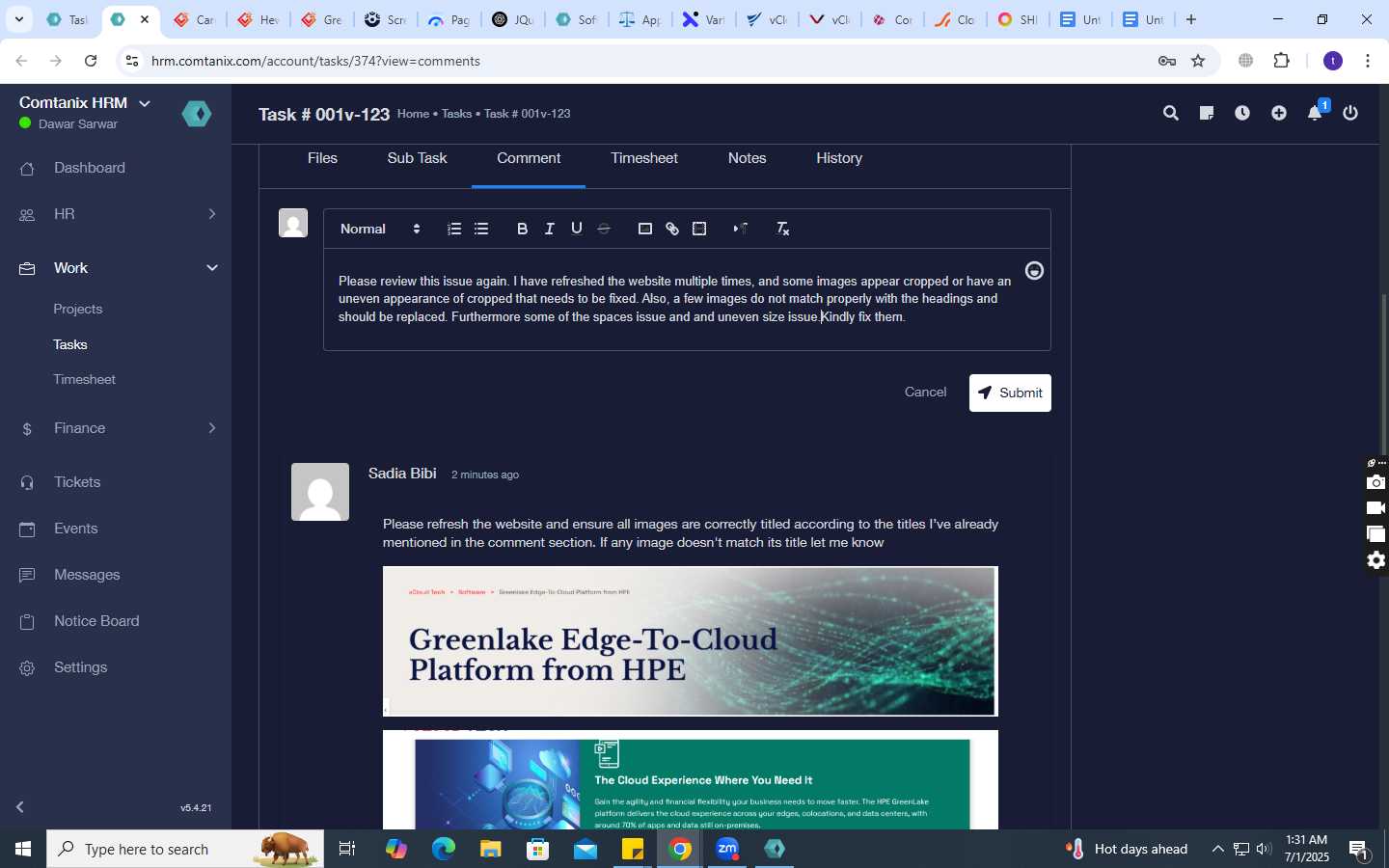This screenshot has height=868, width=1389.
Task: Bookmark this page with star icon
Action: coord(1198,61)
